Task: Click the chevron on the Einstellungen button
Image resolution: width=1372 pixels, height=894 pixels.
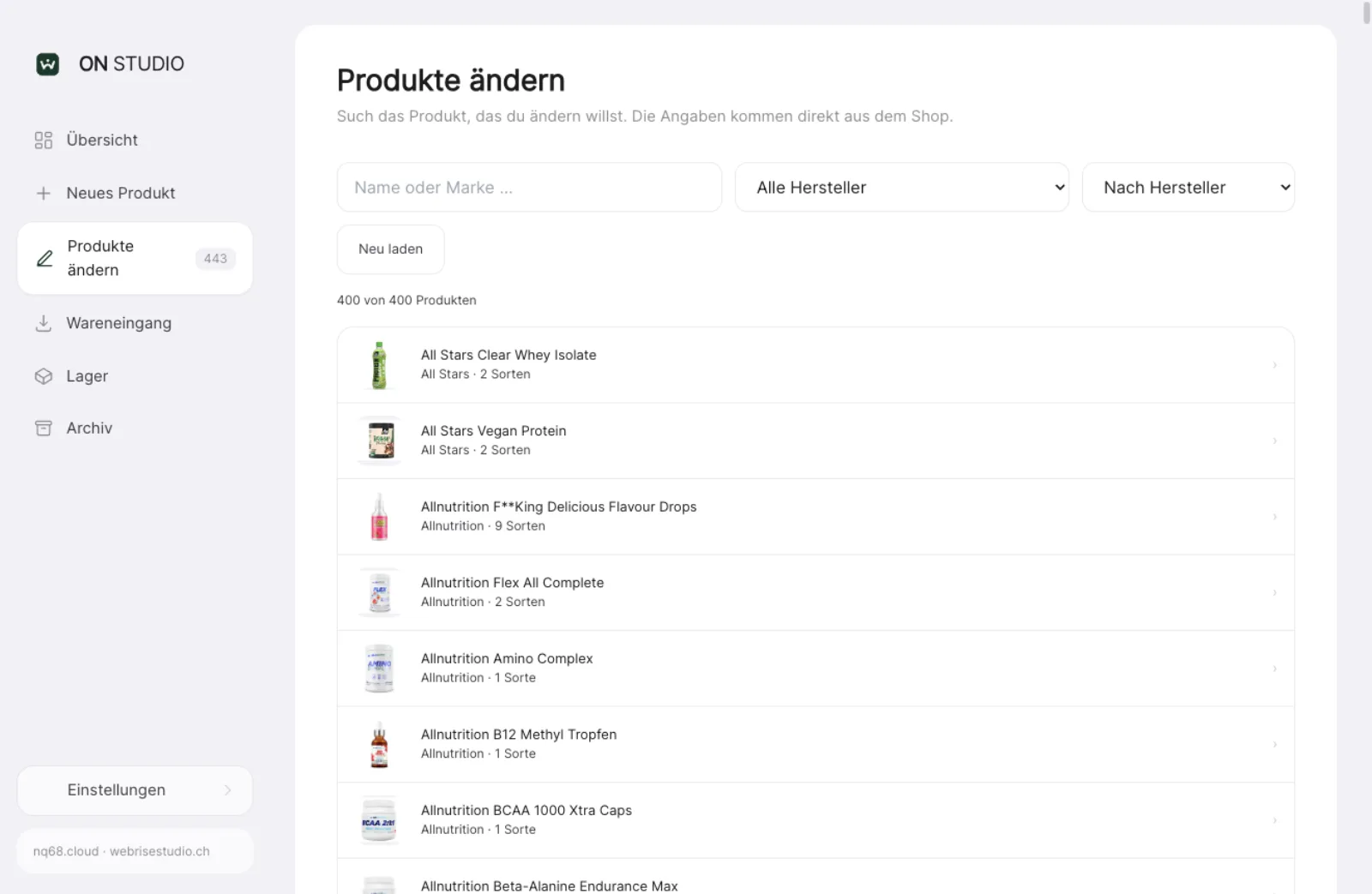Action: [227, 790]
